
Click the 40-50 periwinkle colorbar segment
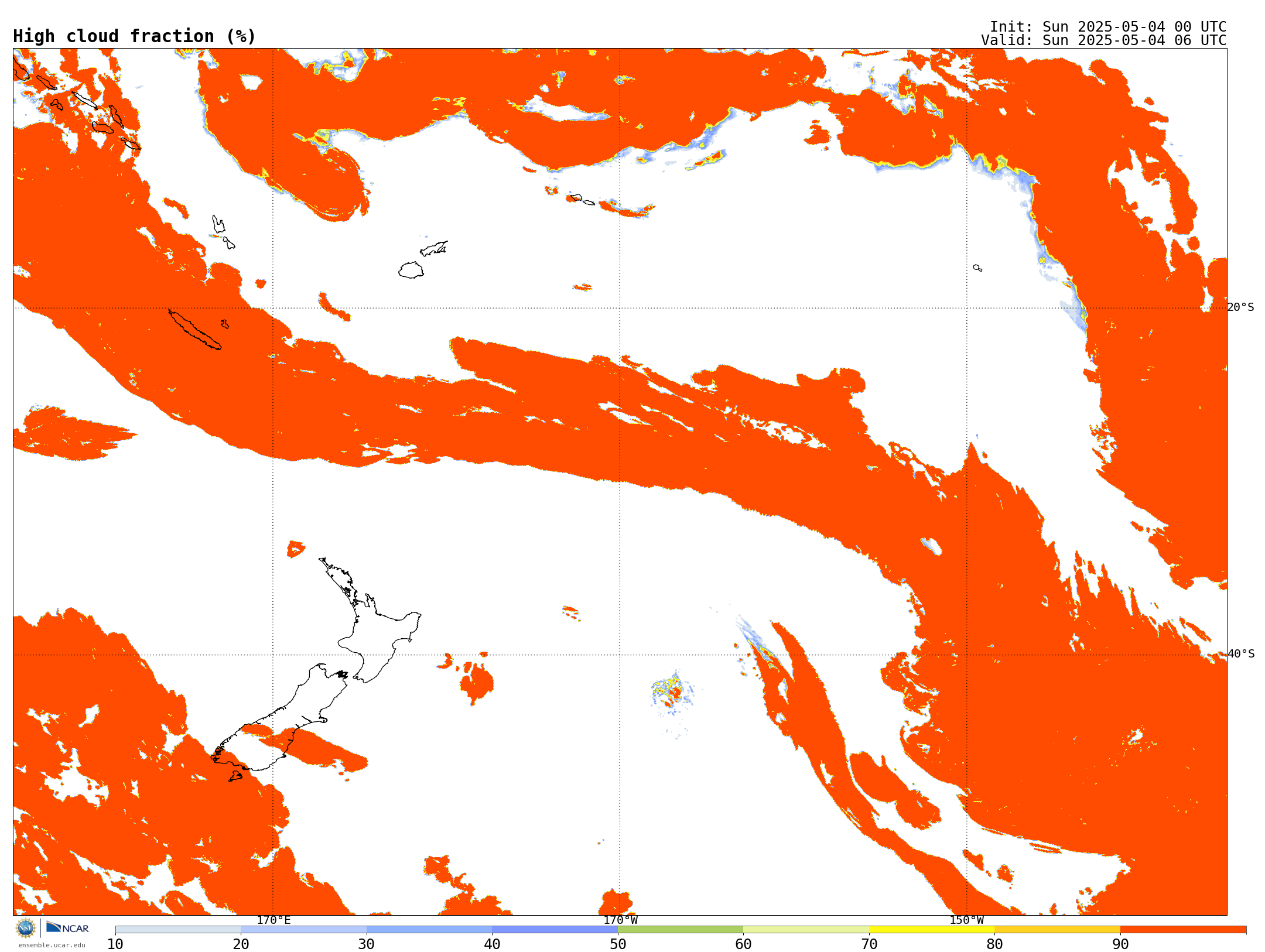point(555,930)
